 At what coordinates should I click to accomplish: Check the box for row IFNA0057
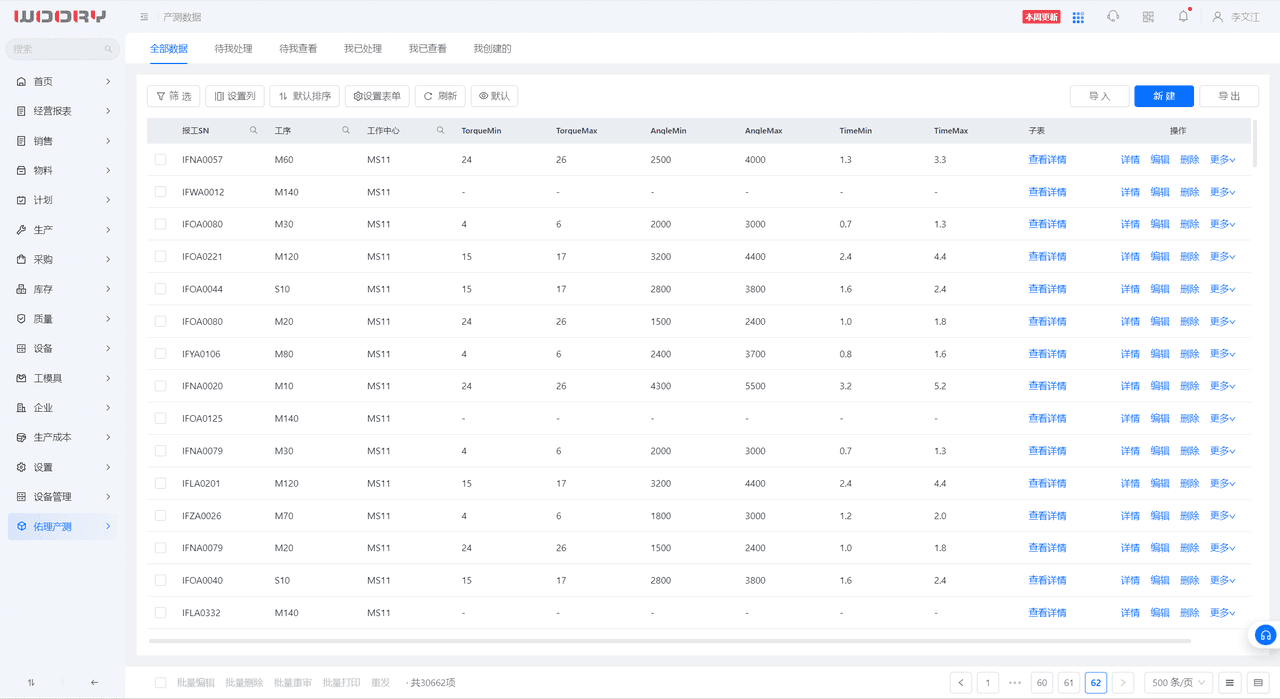click(x=160, y=160)
